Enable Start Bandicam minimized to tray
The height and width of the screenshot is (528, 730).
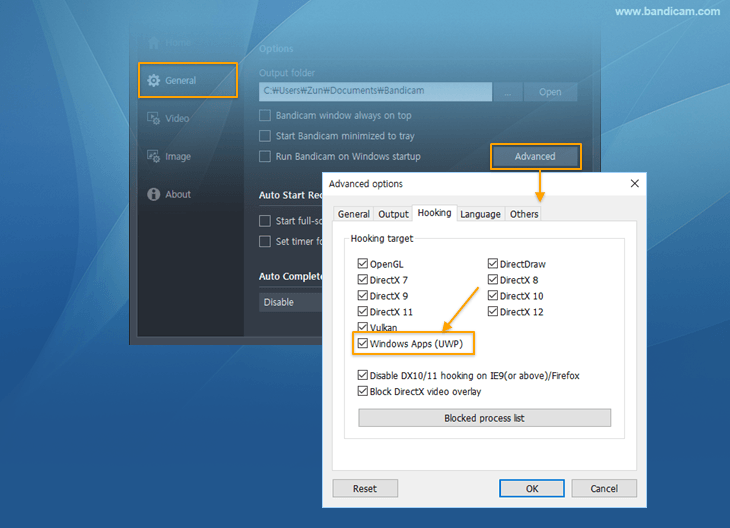(x=265, y=136)
